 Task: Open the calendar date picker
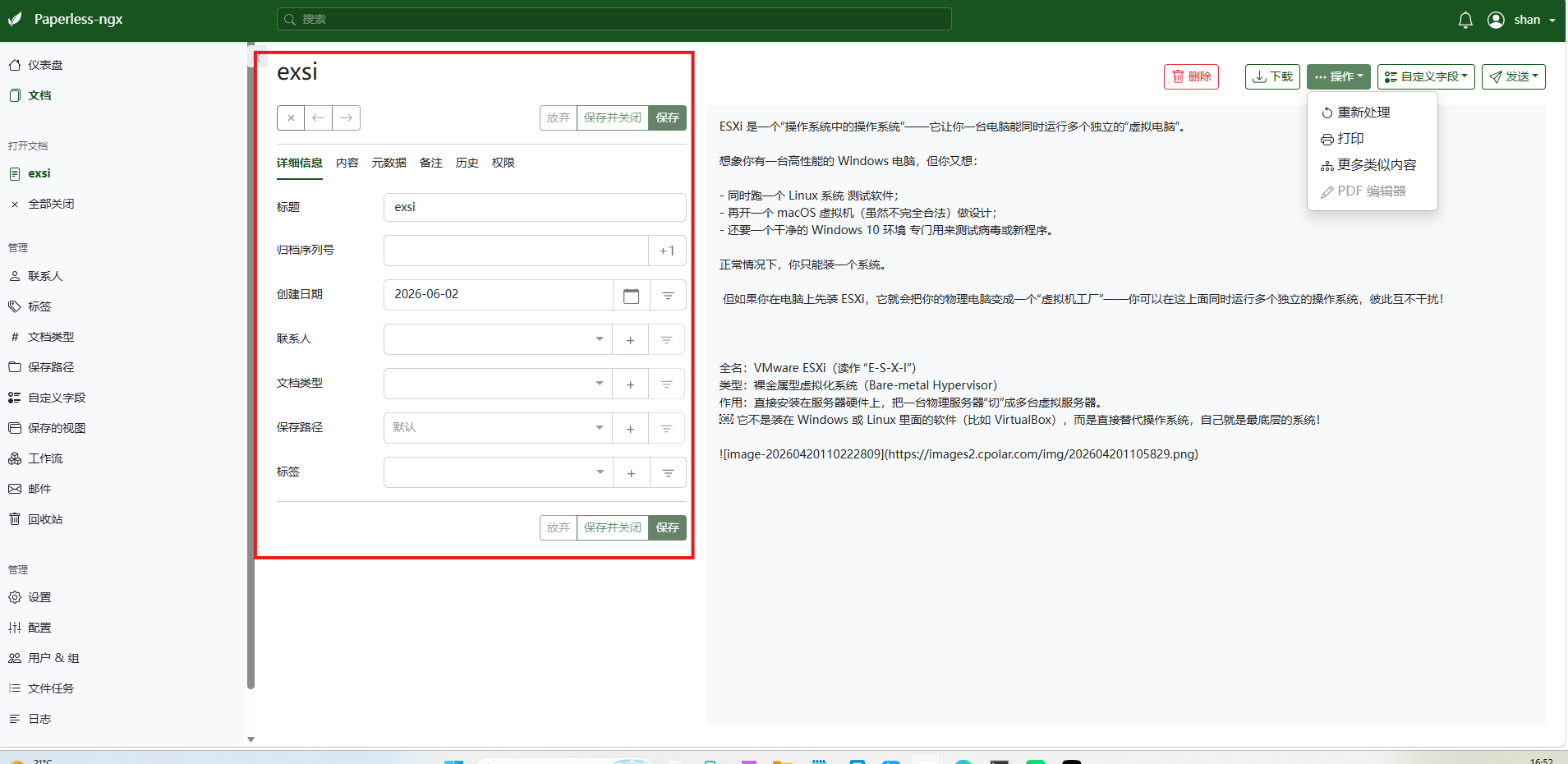632,295
